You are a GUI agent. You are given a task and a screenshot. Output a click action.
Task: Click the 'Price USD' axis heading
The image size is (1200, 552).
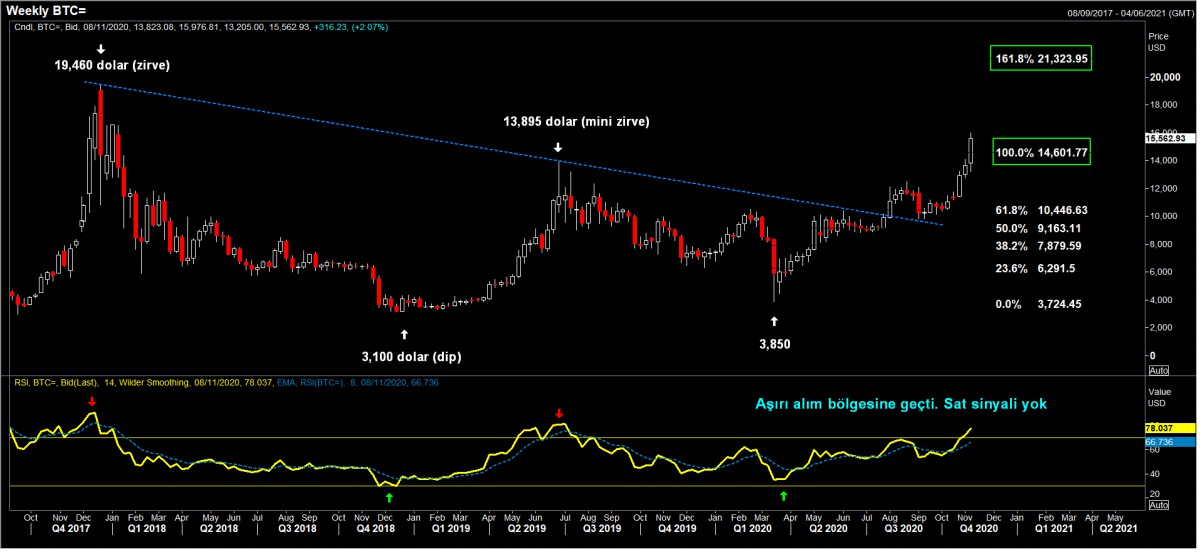pos(1158,41)
